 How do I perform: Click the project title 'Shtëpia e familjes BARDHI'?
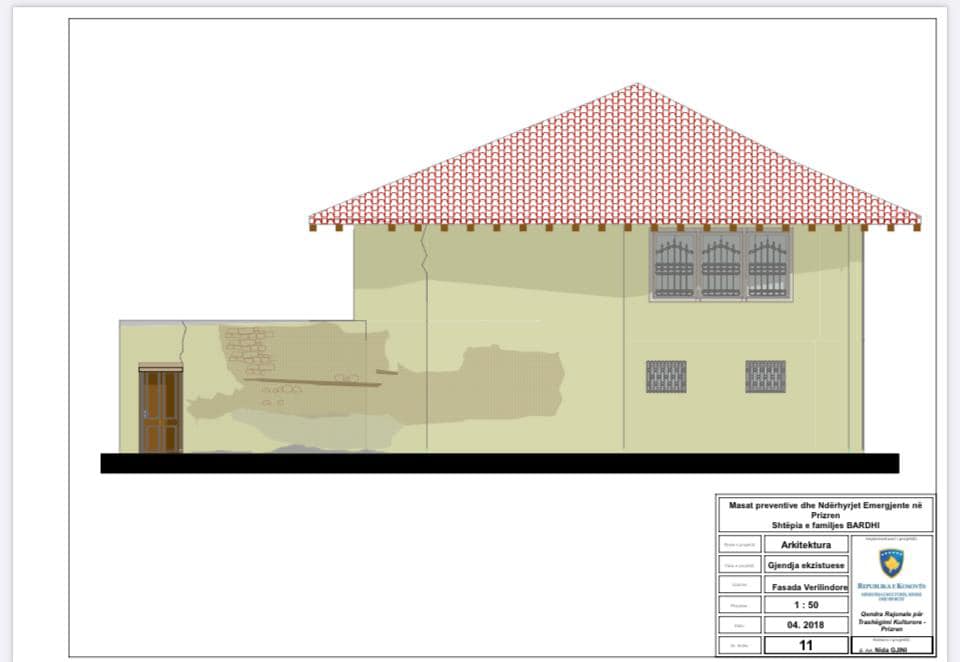pos(825,525)
